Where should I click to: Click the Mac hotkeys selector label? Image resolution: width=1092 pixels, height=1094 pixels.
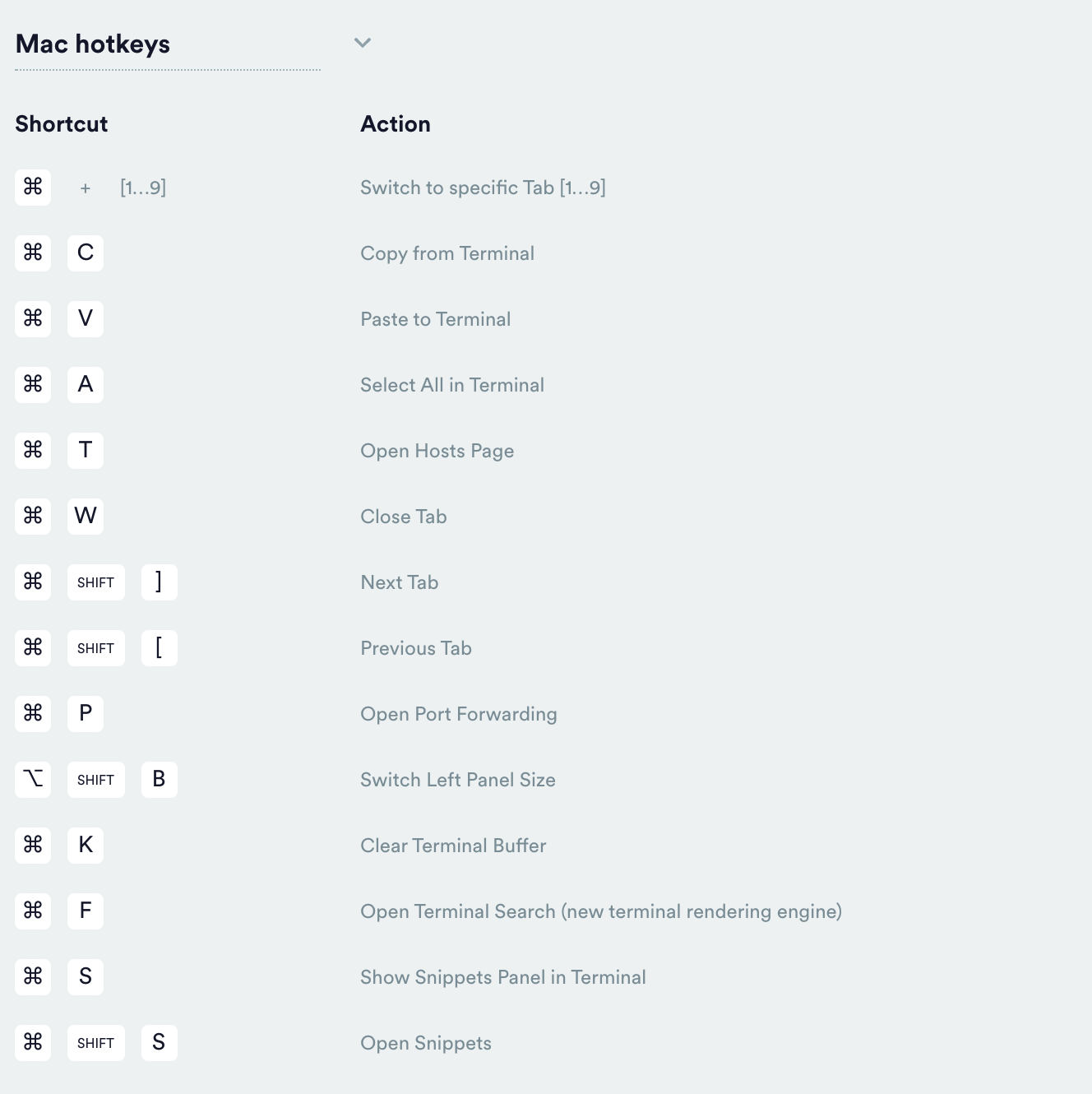(x=93, y=44)
